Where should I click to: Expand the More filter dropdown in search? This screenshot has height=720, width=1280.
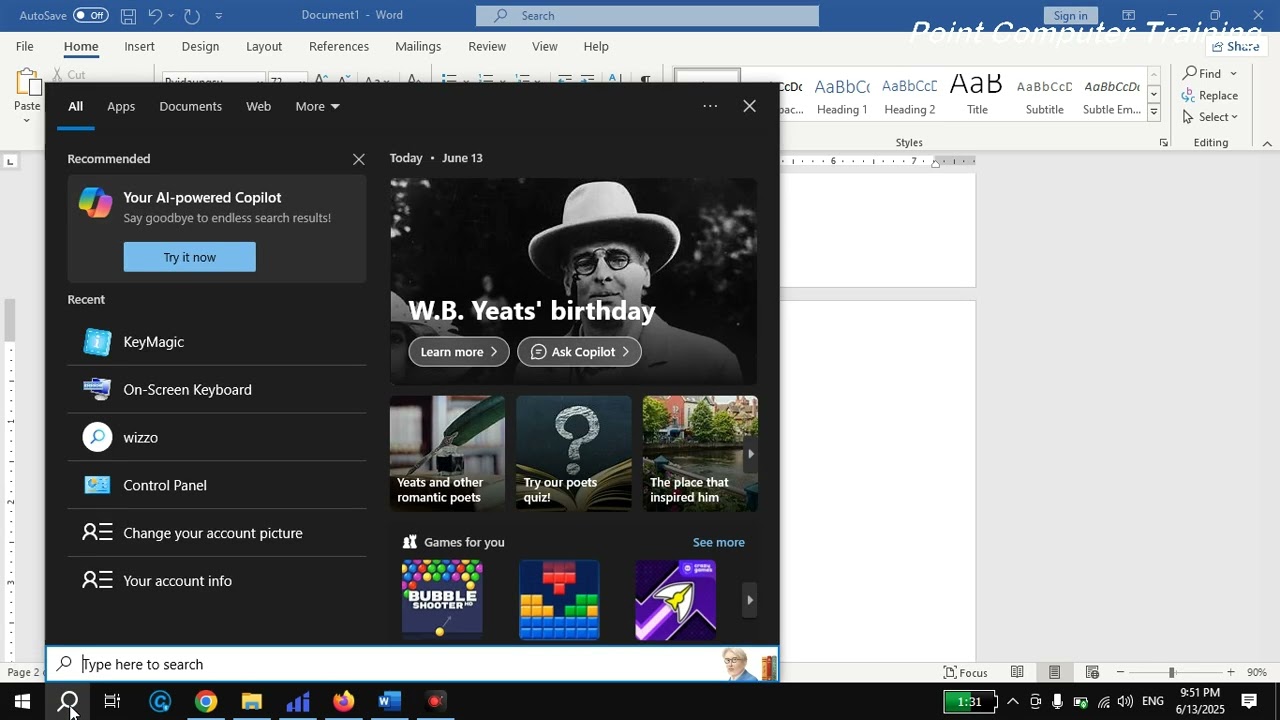pyautogui.click(x=317, y=106)
